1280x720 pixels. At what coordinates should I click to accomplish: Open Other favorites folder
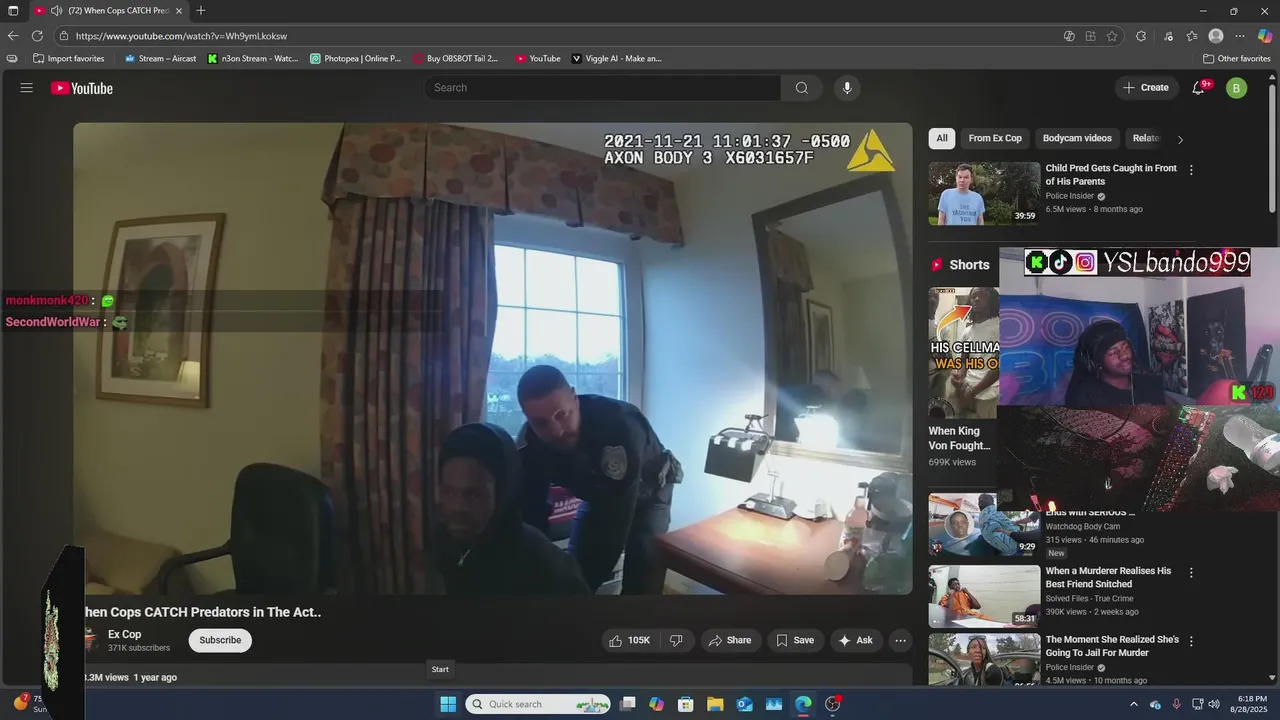point(1236,59)
